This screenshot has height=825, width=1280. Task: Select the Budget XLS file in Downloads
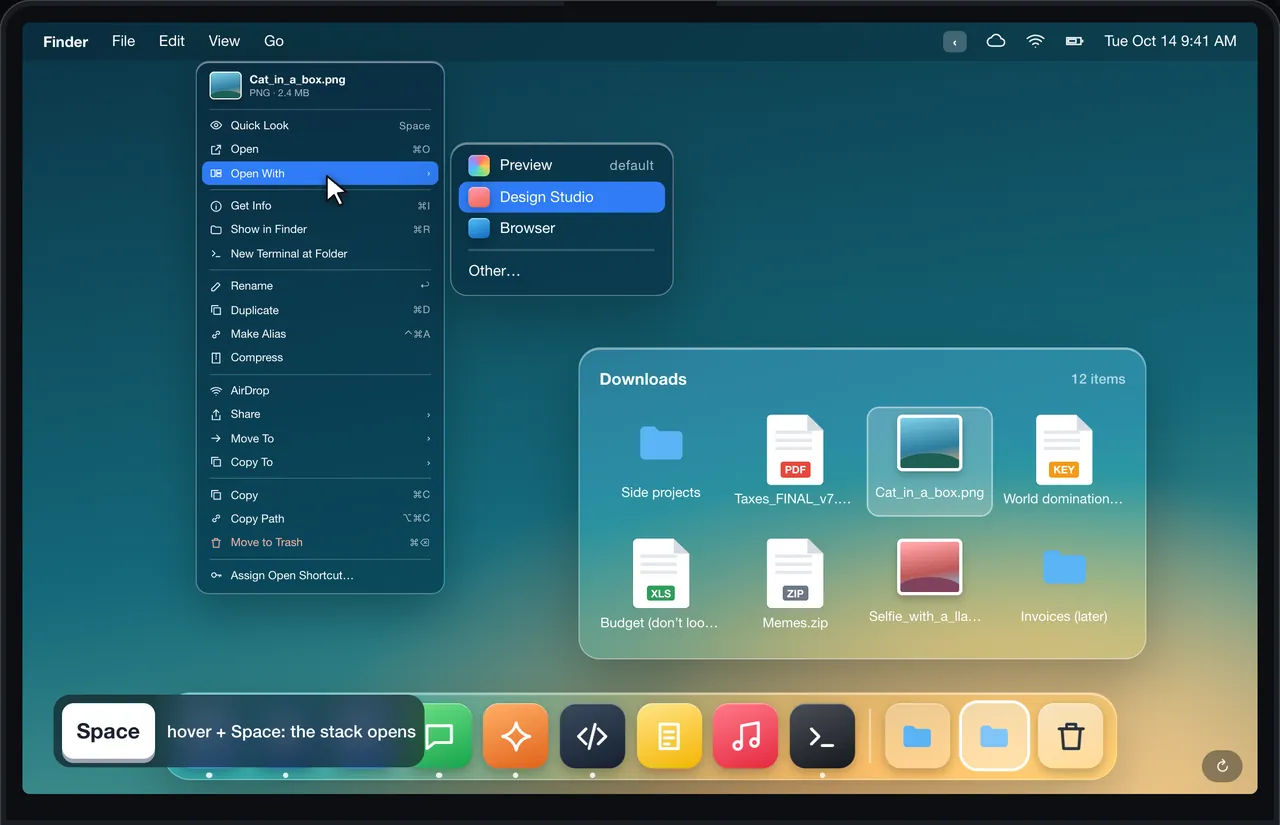(661, 584)
